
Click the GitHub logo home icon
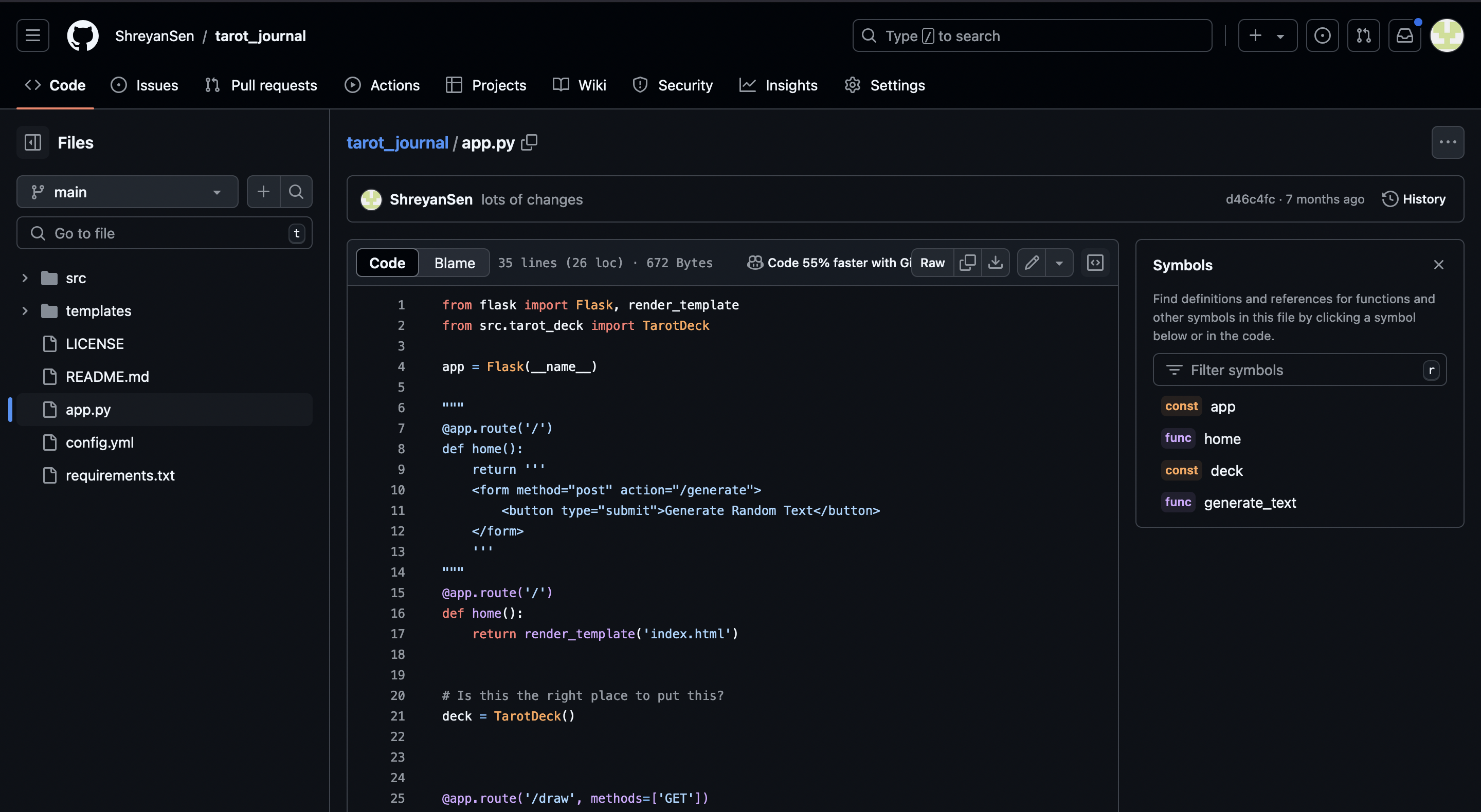pos(83,35)
